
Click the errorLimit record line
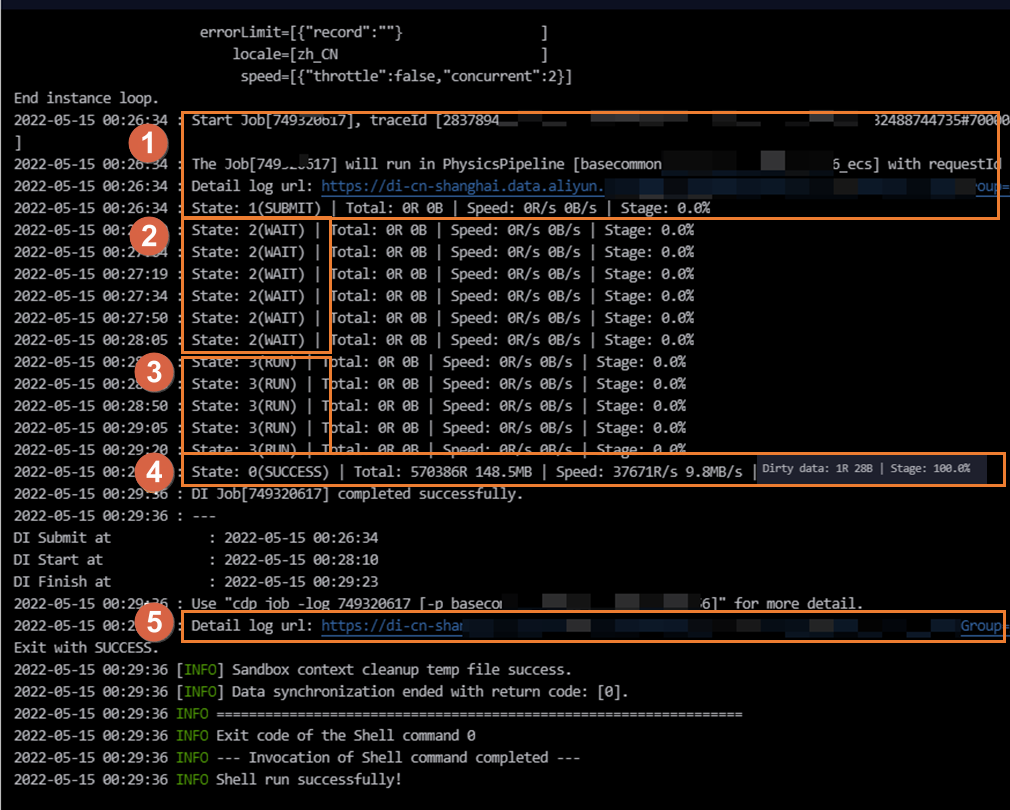(x=374, y=32)
